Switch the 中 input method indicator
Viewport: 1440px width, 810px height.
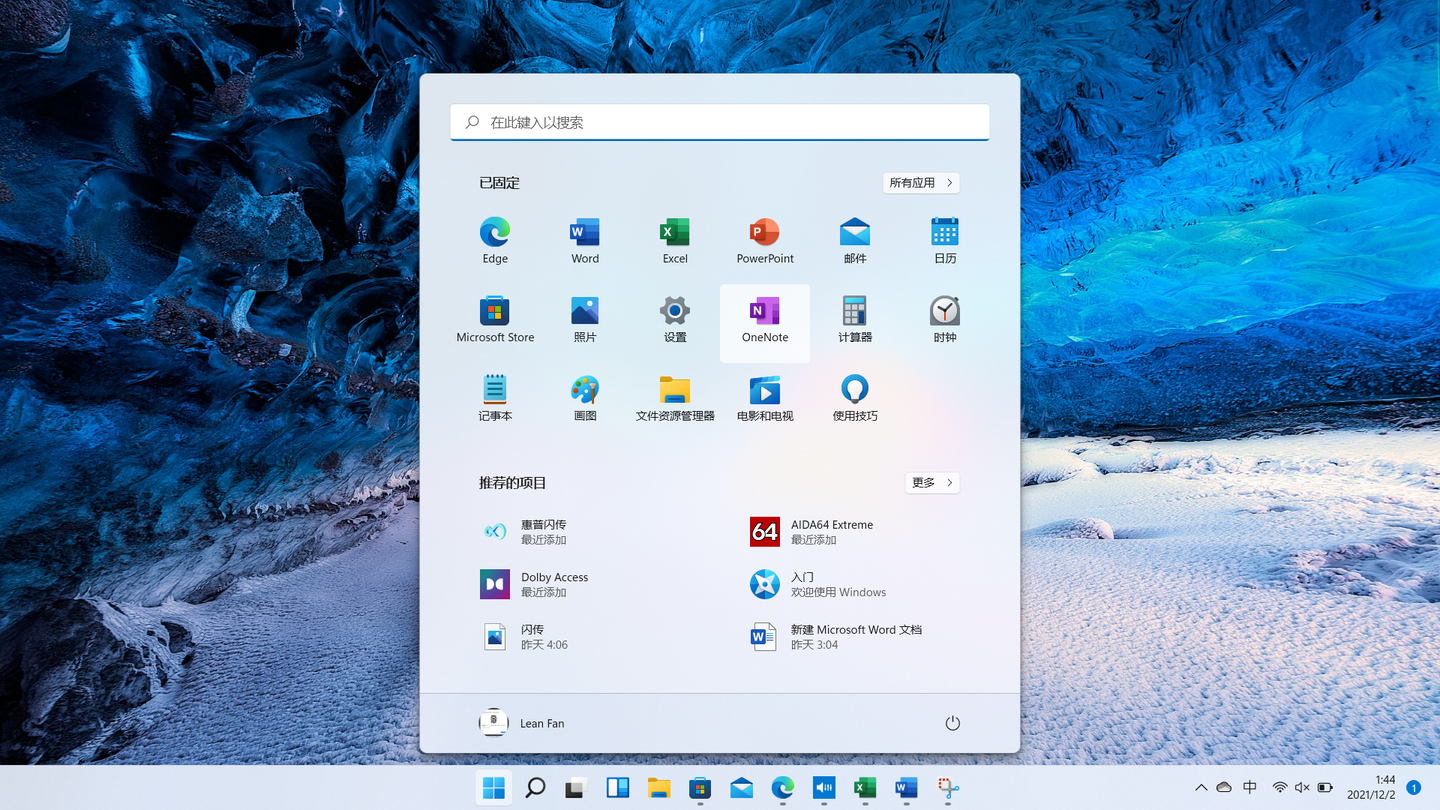click(1250, 788)
